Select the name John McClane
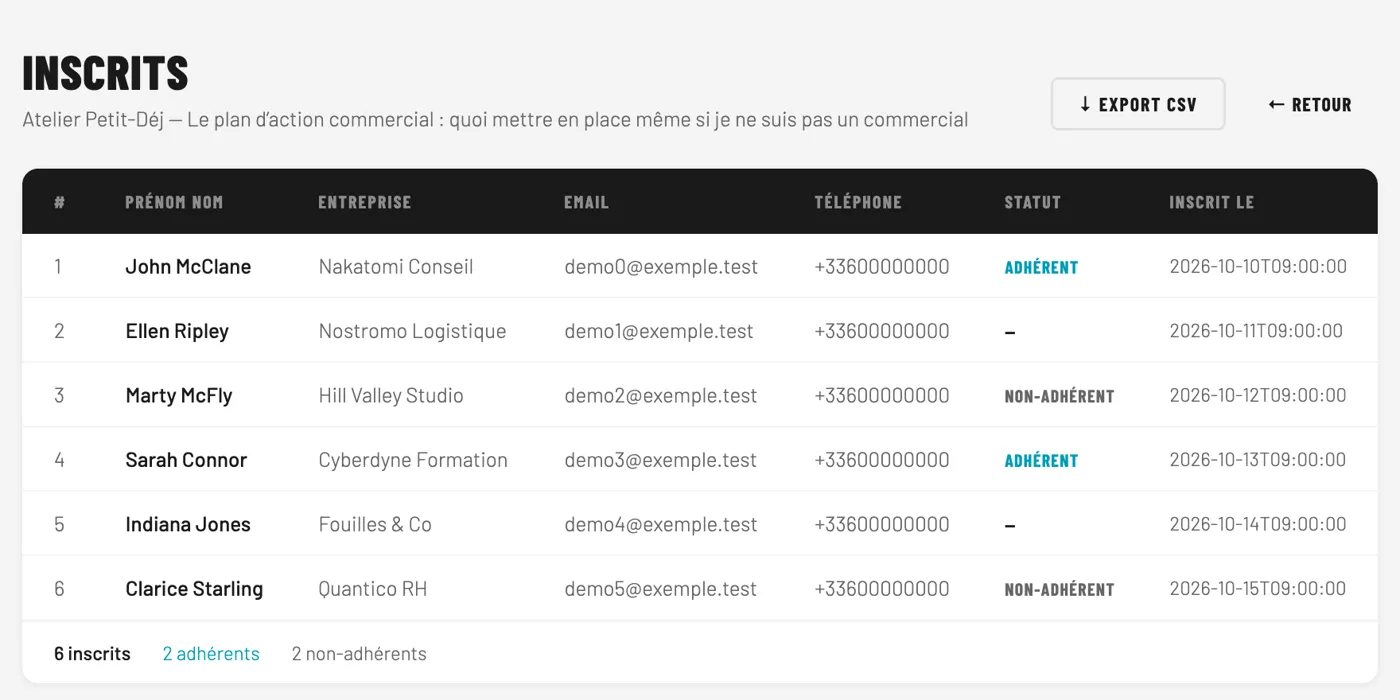The height and width of the screenshot is (700, 1400). [188, 267]
